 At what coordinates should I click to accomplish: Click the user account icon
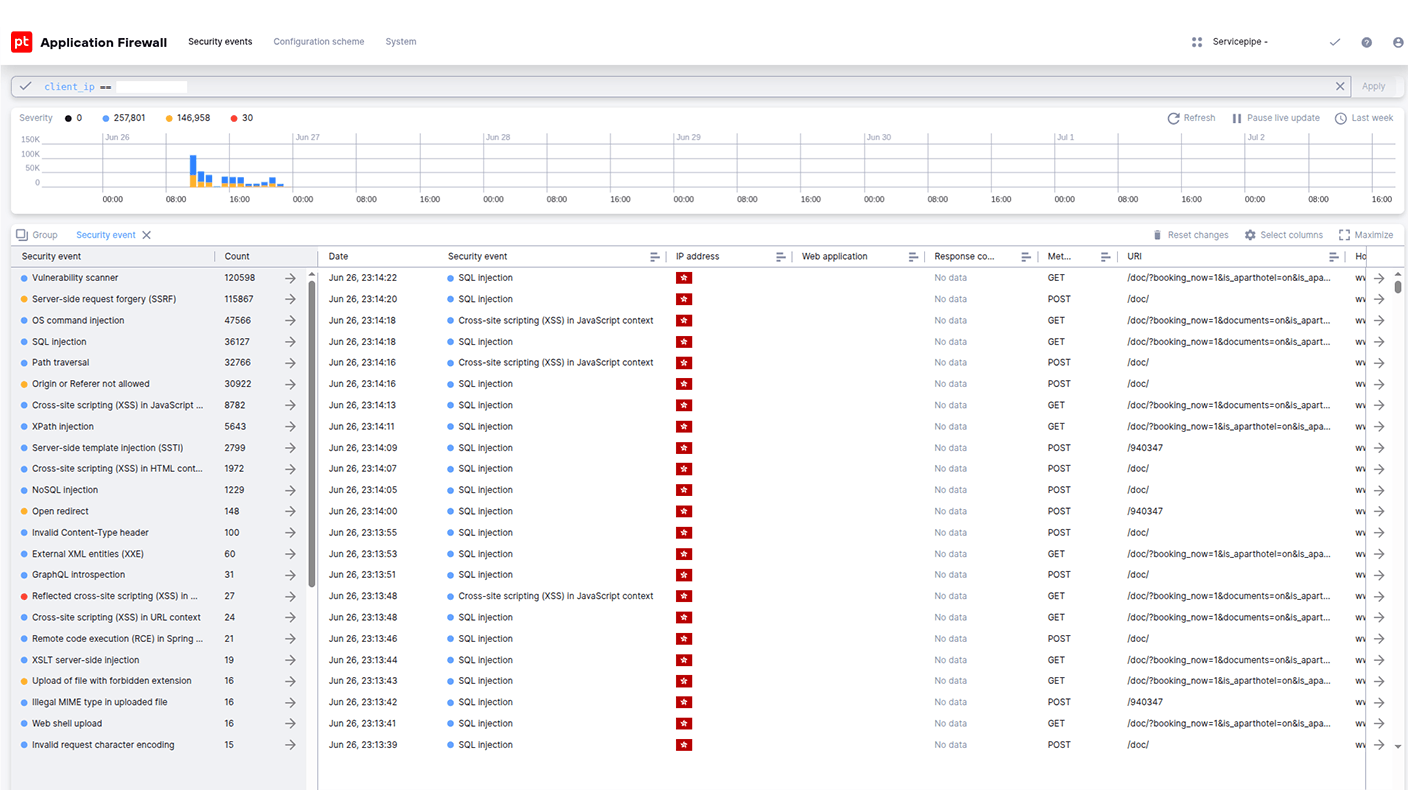tap(1397, 42)
